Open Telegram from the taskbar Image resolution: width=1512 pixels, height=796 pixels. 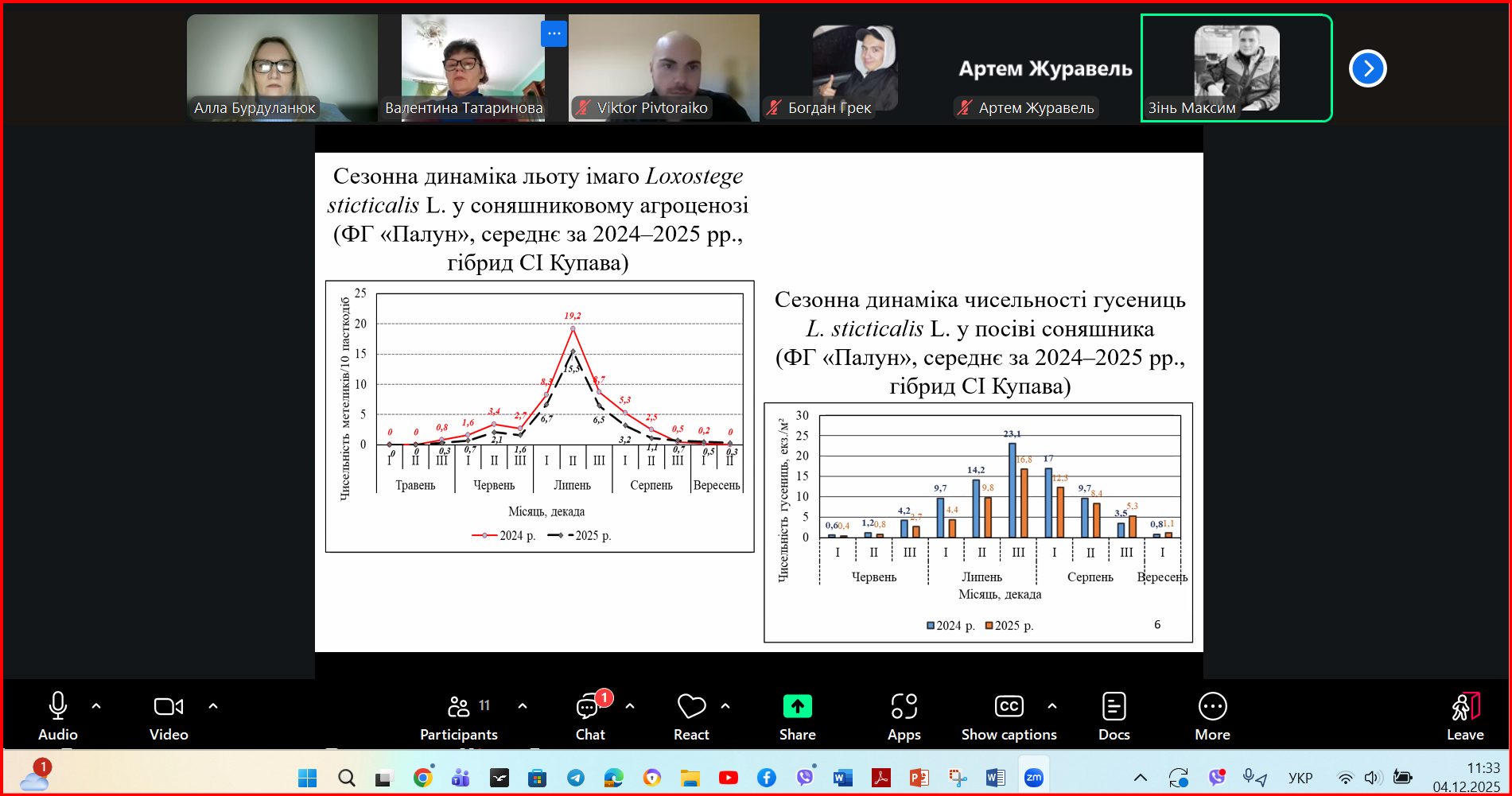[x=576, y=778]
